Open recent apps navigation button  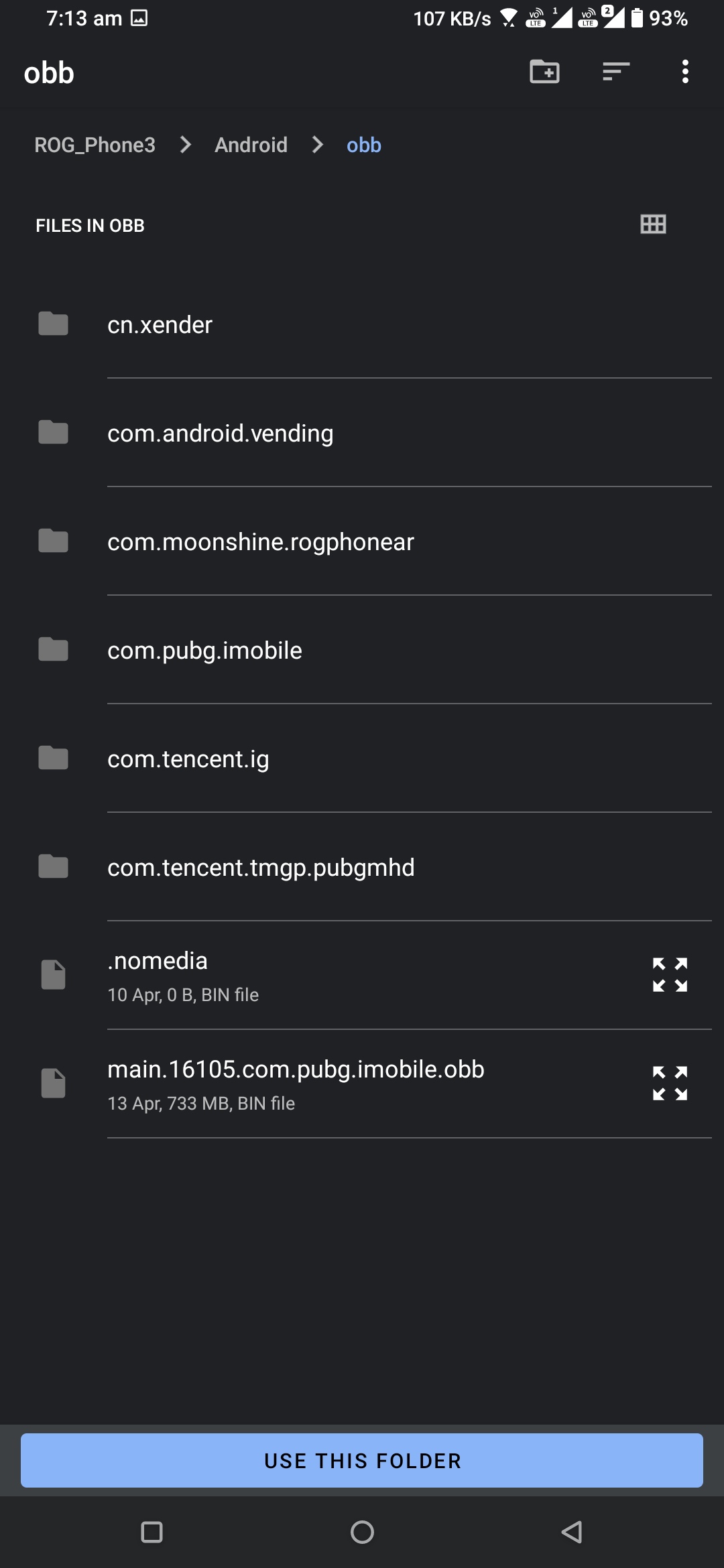click(x=152, y=1532)
